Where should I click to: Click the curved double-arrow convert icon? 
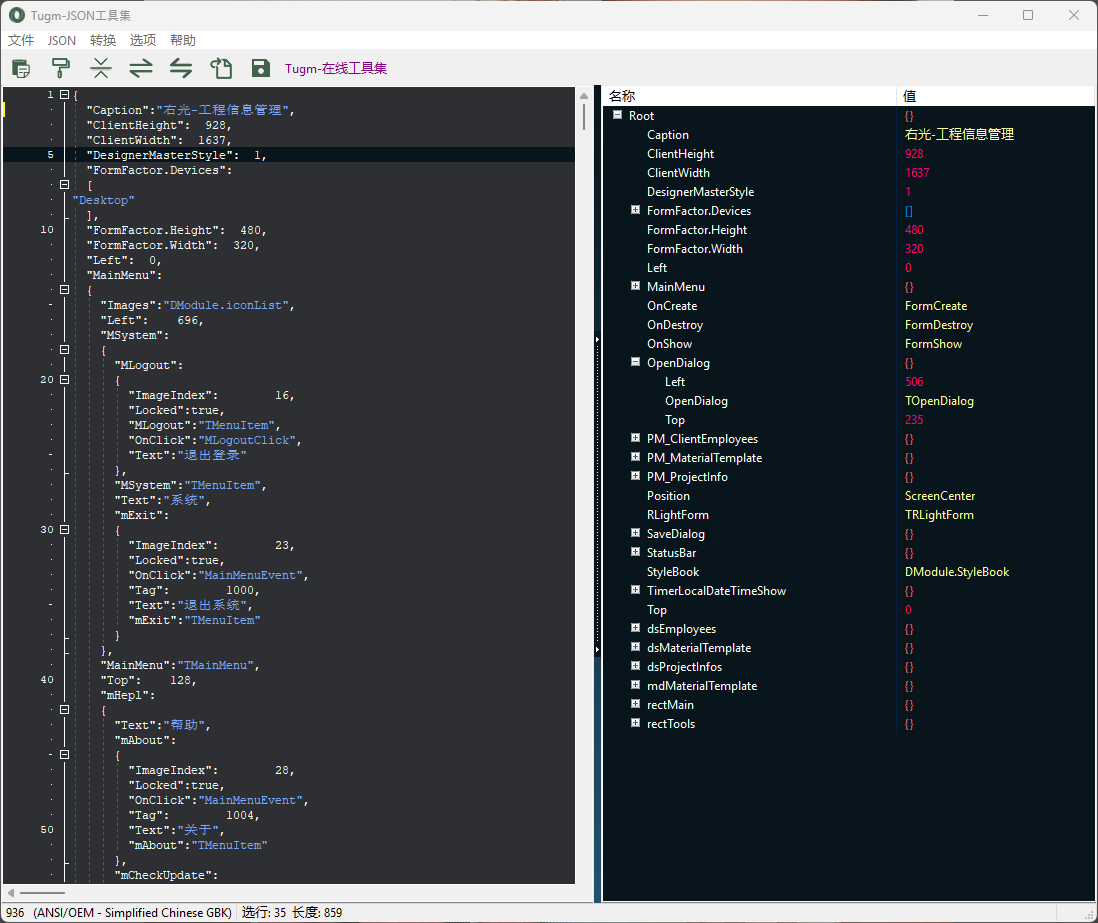coord(181,68)
